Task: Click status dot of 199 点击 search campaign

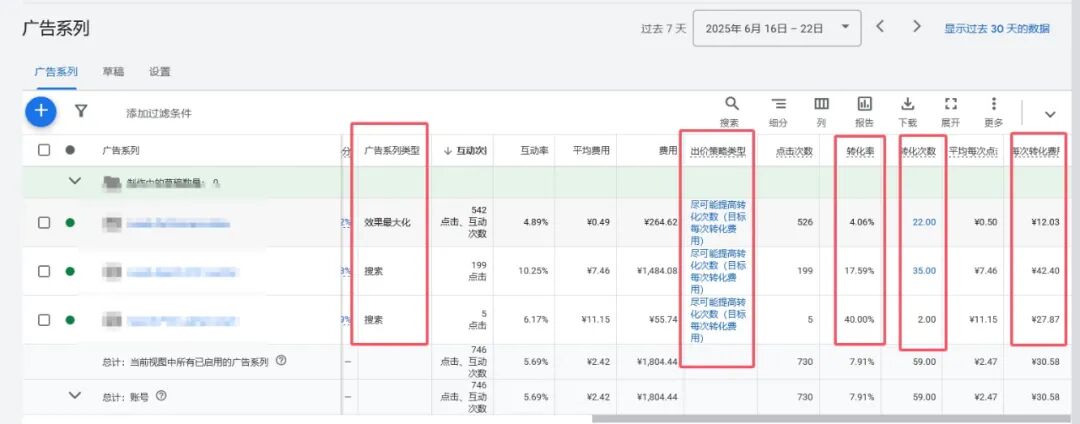Action: click(x=70, y=271)
